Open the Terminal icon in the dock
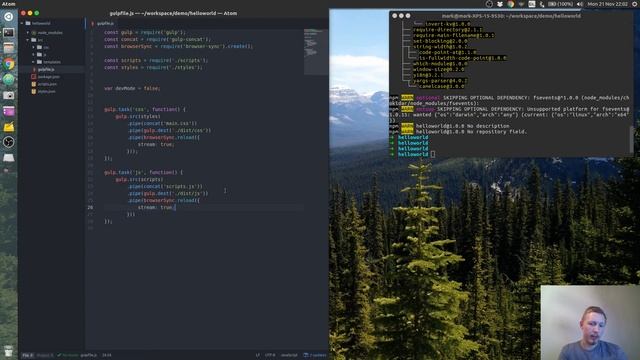 (9, 33)
